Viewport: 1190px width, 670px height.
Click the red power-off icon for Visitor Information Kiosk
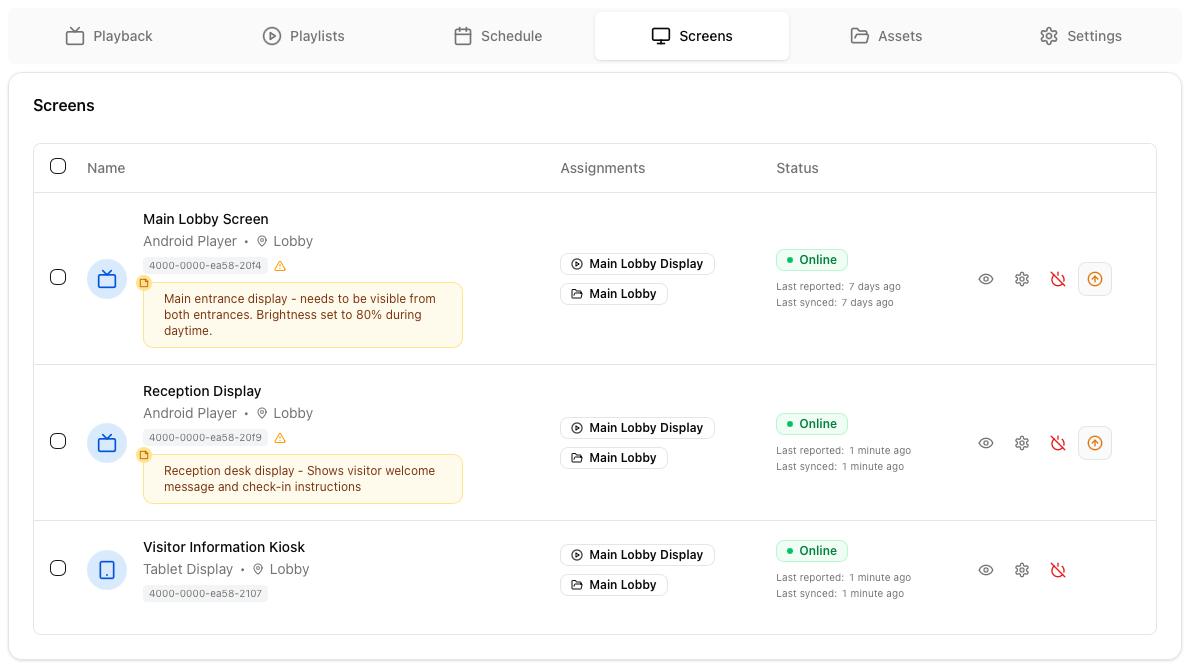click(x=1058, y=570)
